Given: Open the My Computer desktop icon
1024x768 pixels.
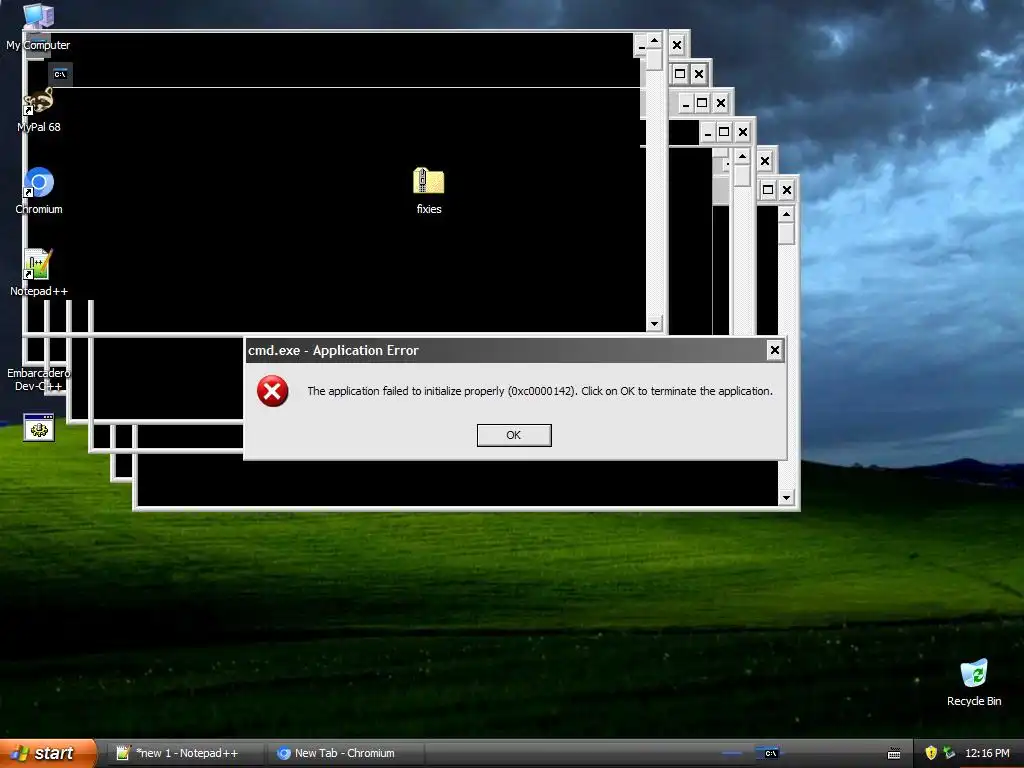Looking at the screenshot, I should point(38,26).
